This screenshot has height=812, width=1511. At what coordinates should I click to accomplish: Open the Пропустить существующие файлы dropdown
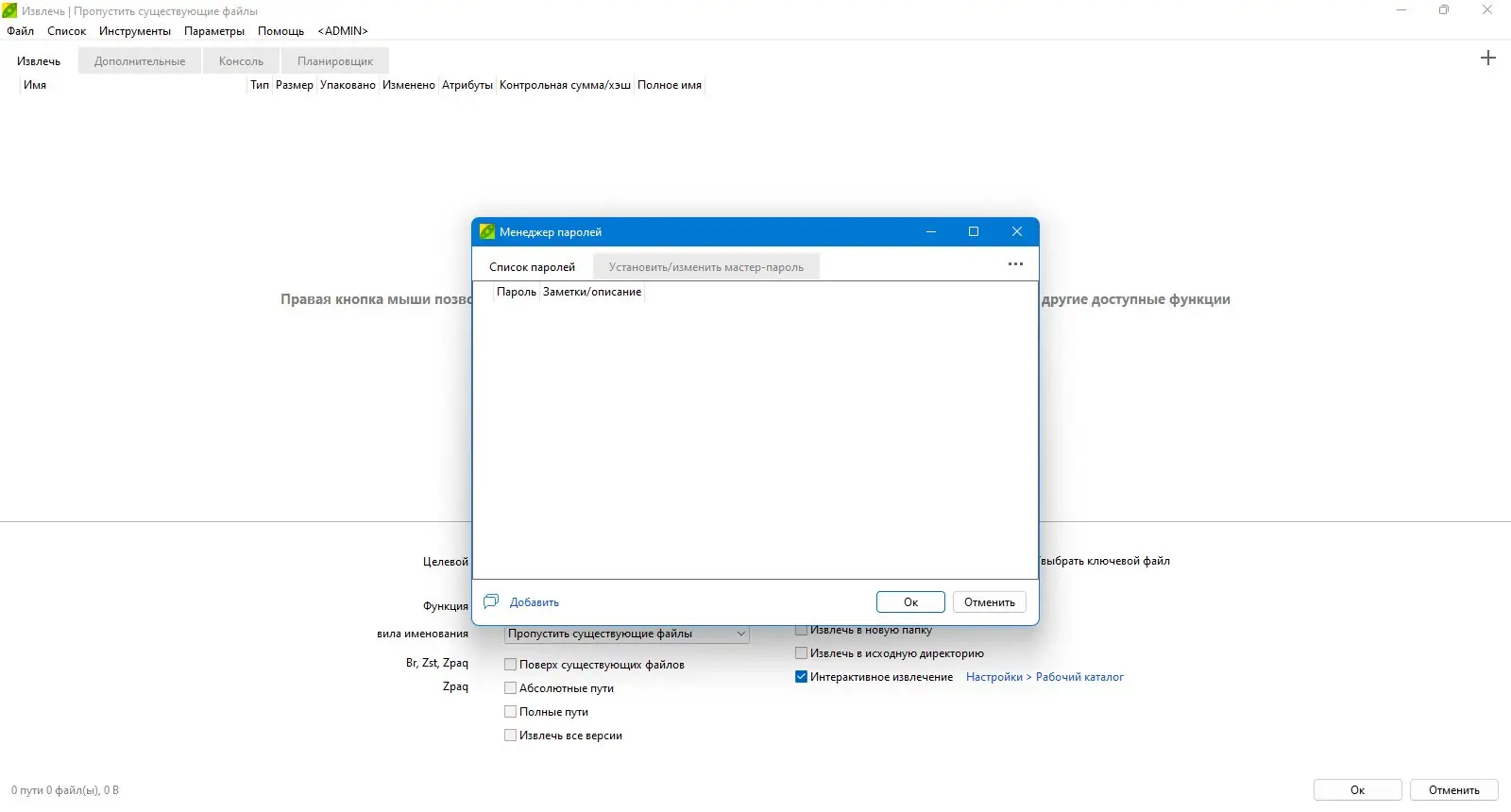click(627, 634)
